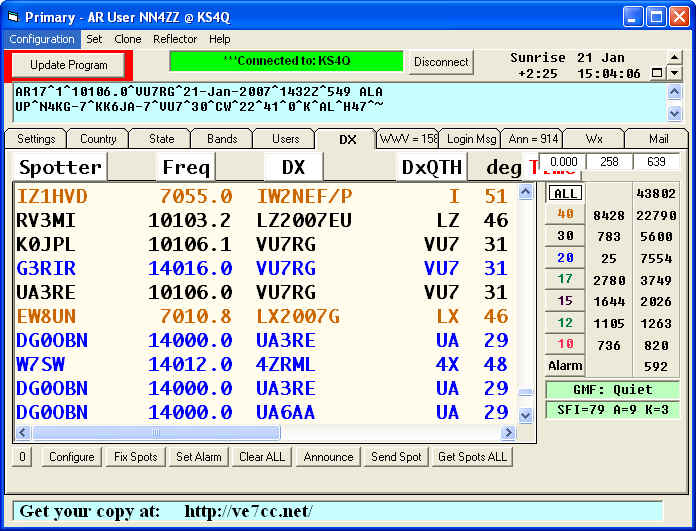Select the IZ1HVD spot row

tap(265, 196)
